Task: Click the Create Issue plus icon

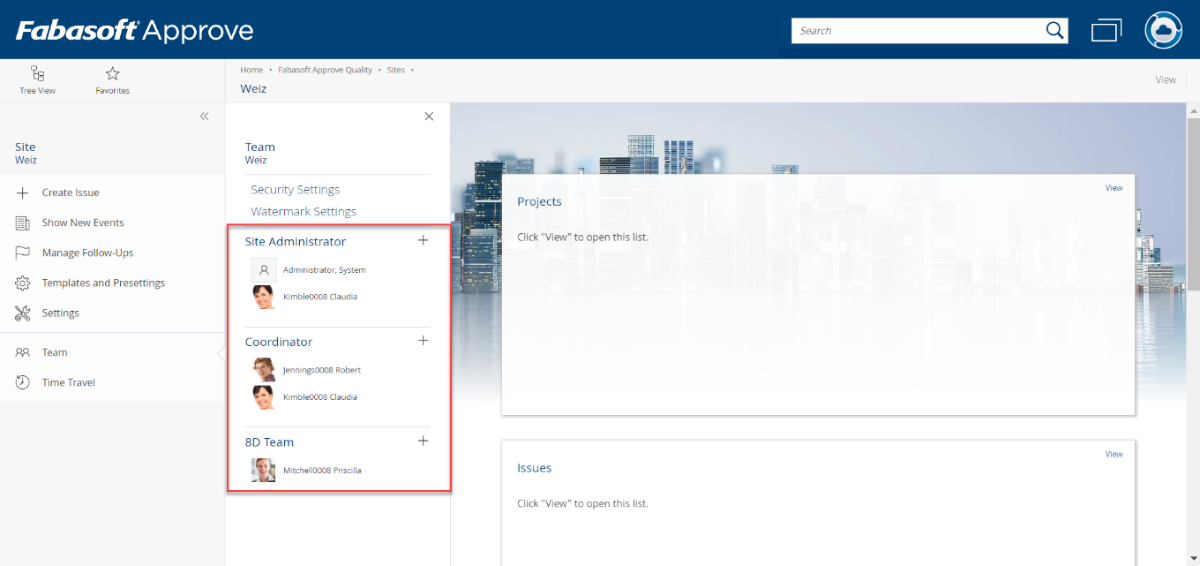Action: pos(22,193)
